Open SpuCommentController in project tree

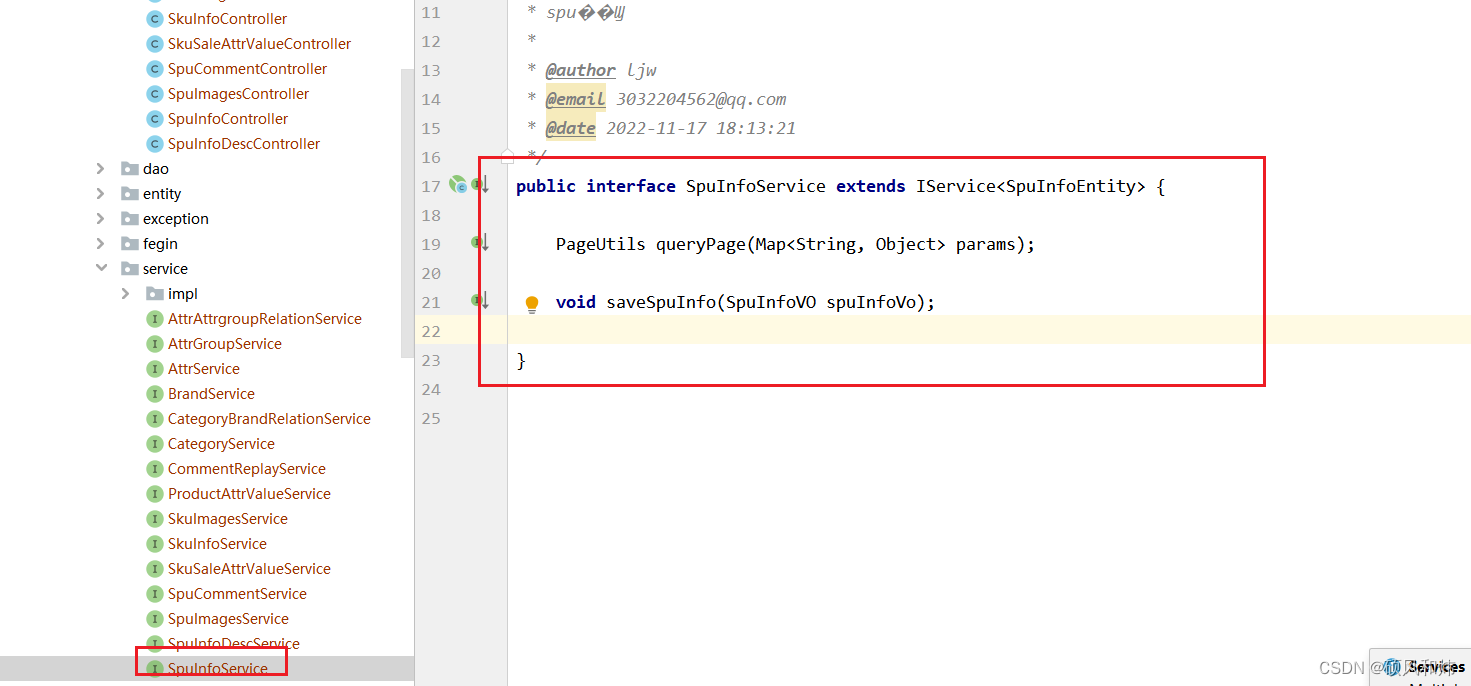[x=247, y=69]
